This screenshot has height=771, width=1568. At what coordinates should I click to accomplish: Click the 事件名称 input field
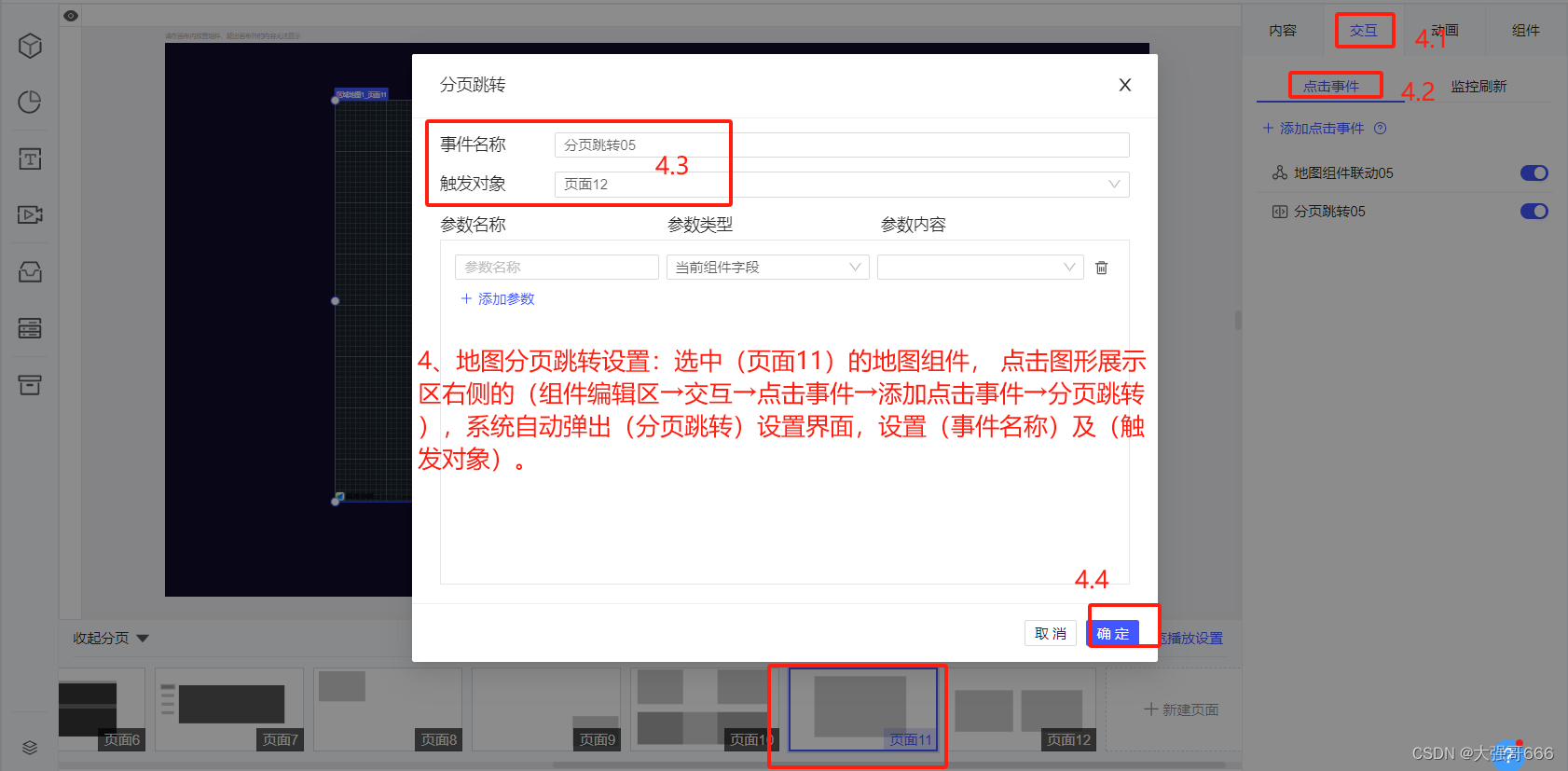coord(842,145)
